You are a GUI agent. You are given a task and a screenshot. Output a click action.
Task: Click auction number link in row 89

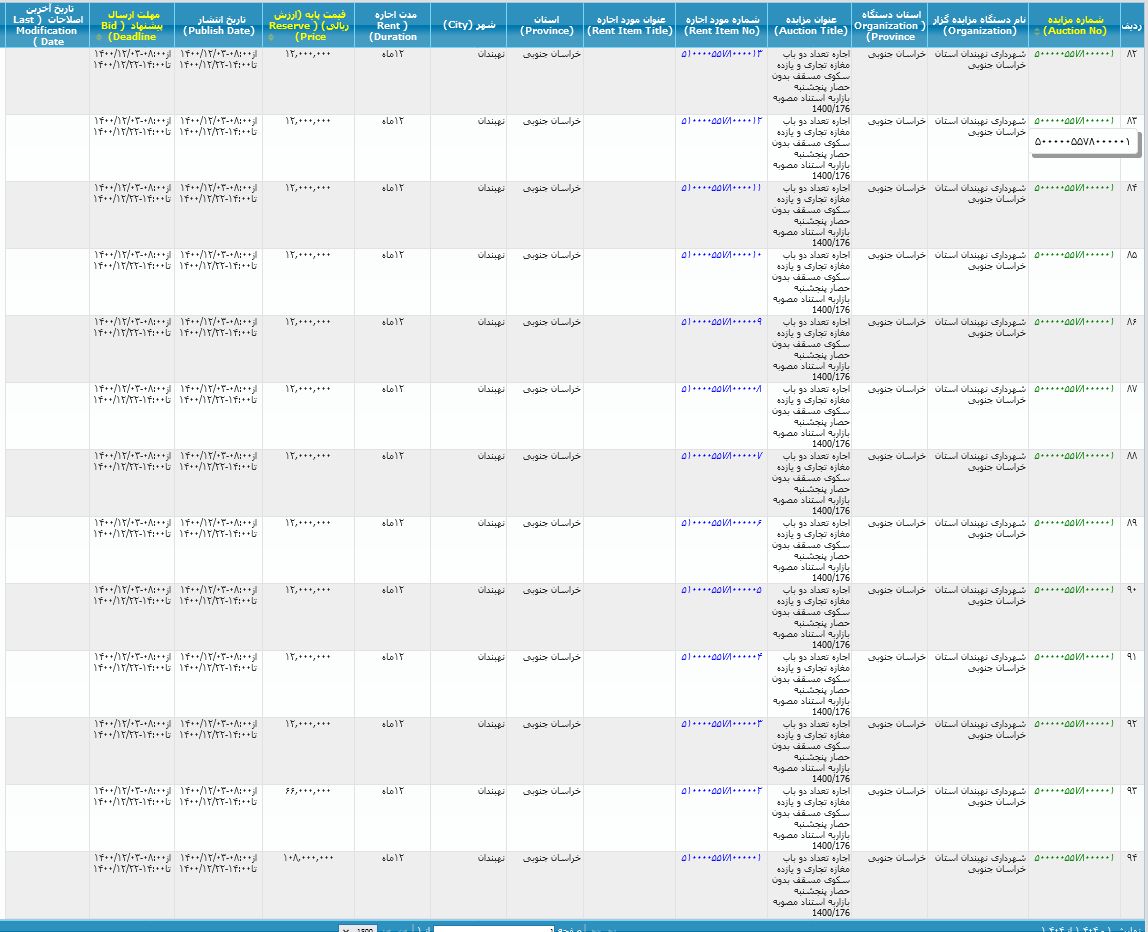(x=1073, y=522)
